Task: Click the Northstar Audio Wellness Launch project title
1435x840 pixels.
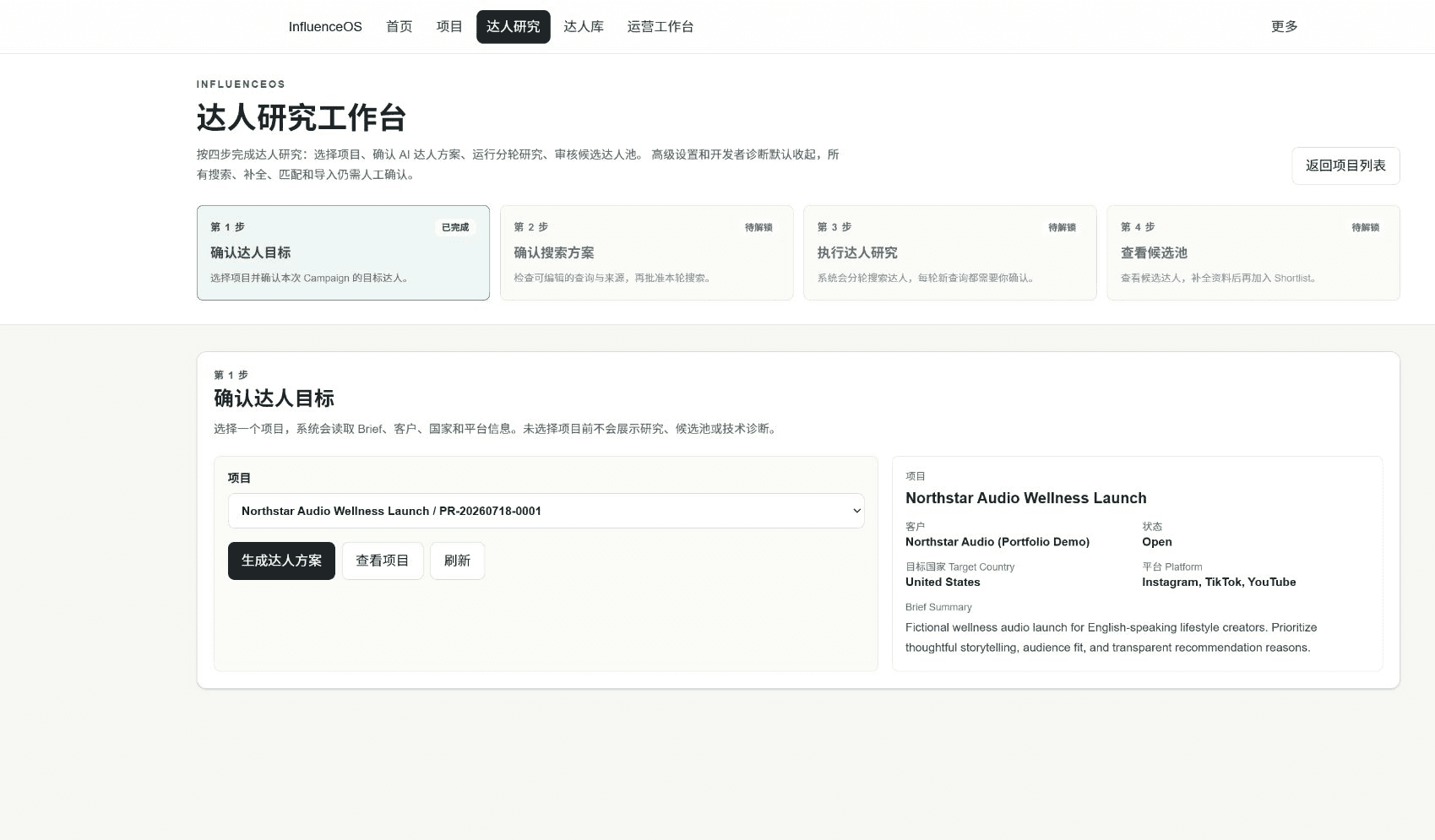Action: click(x=1026, y=498)
